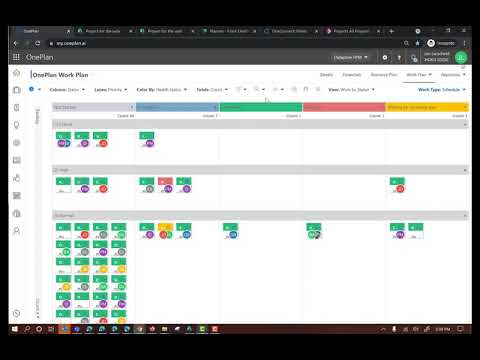Screen dimensions: 480x360
Task: Open the board icon in the sidebar
Action: (17, 160)
